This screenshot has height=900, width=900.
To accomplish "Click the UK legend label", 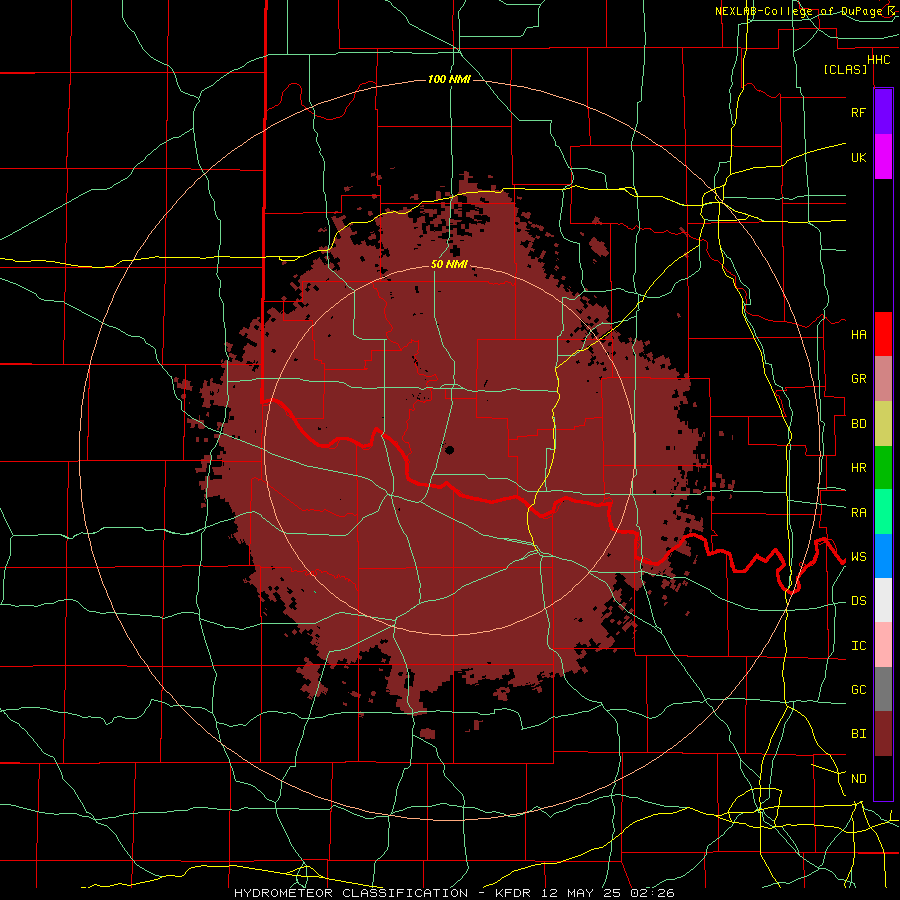I will [858, 157].
